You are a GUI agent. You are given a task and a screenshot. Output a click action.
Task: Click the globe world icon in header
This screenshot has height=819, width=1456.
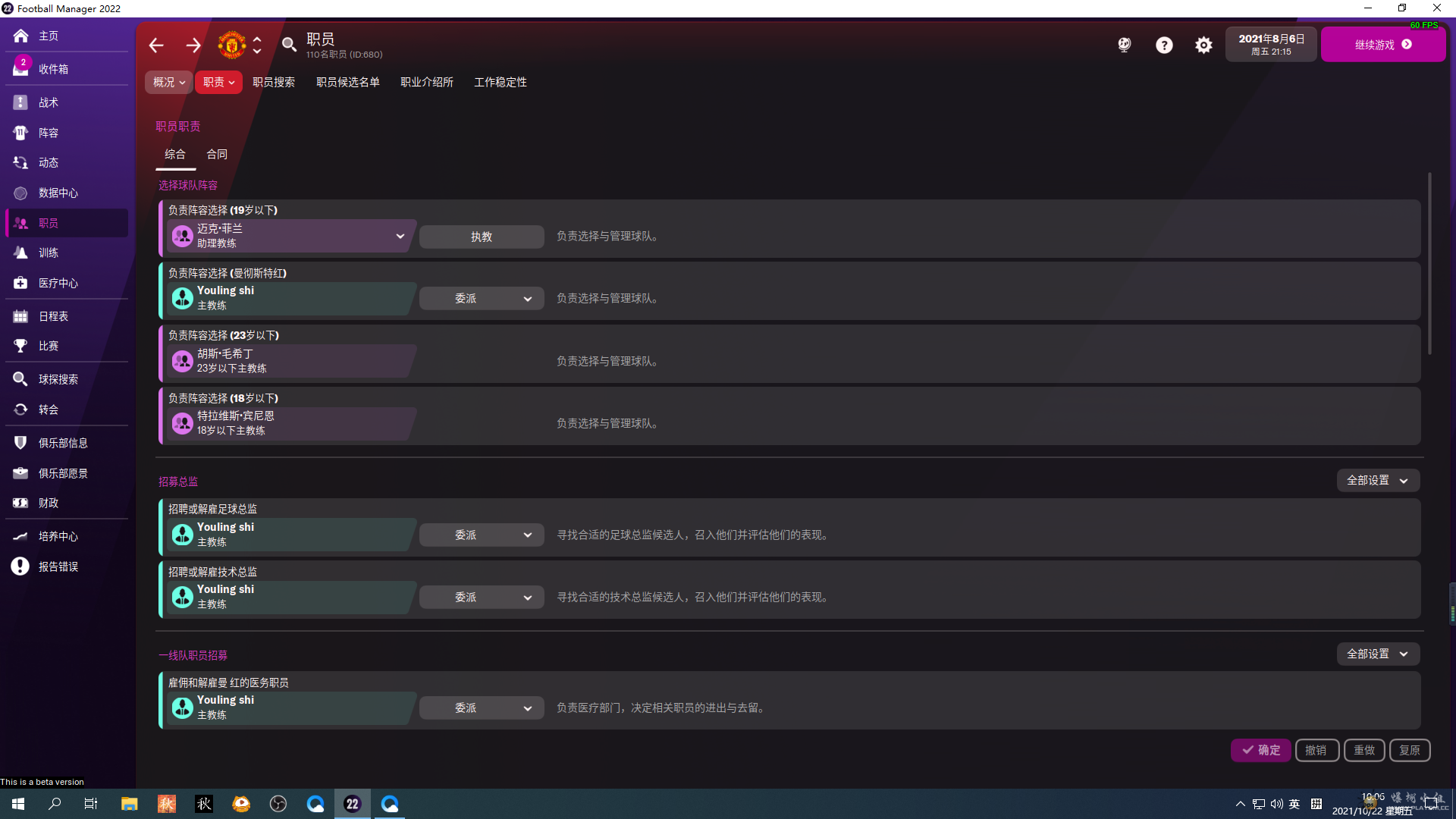tap(1125, 45)
